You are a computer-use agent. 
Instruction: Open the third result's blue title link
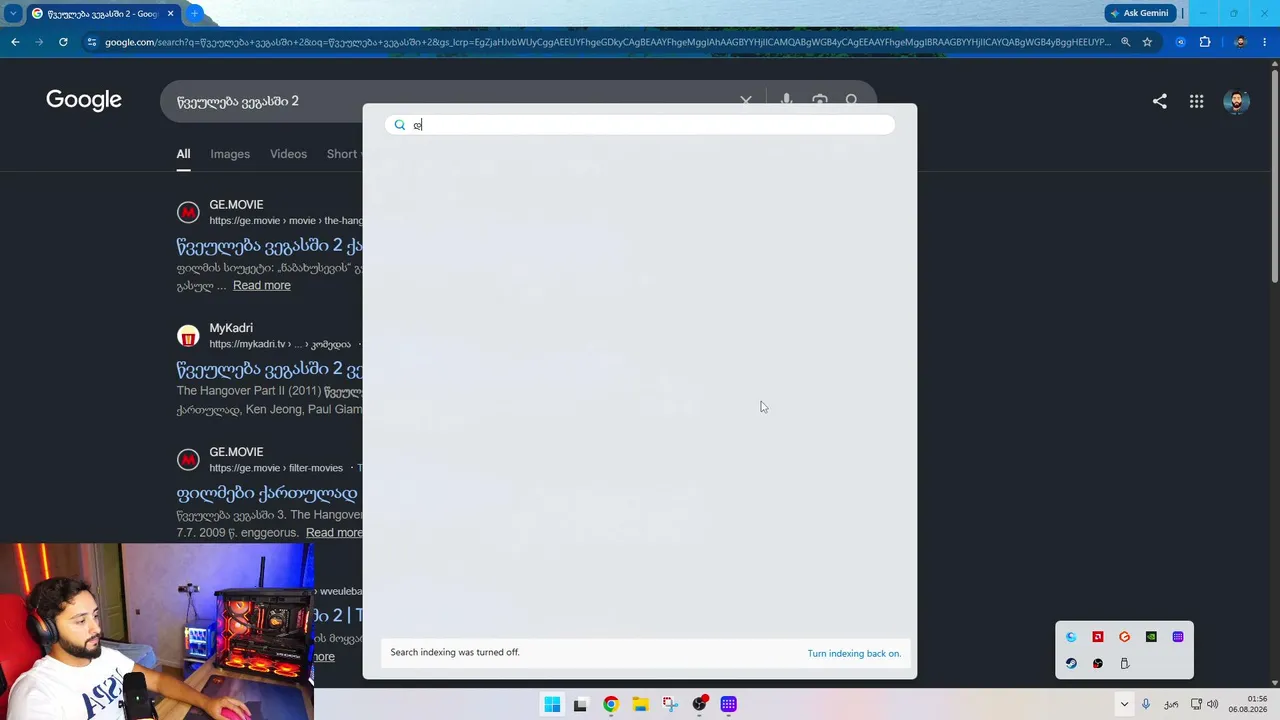click(267, 493)
